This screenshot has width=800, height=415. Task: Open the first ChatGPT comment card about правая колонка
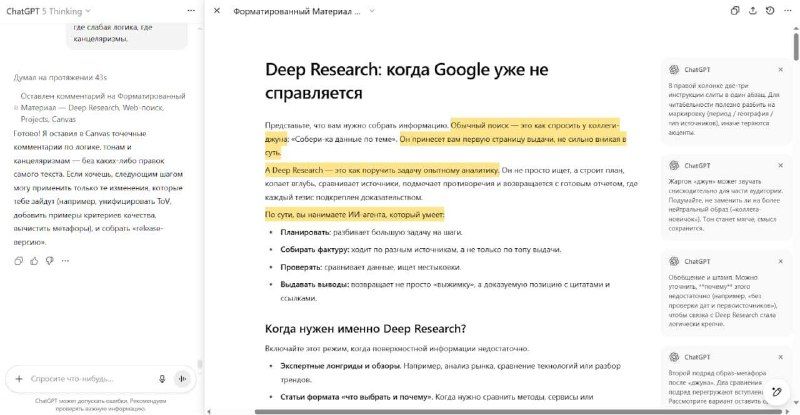coord(727,102)
